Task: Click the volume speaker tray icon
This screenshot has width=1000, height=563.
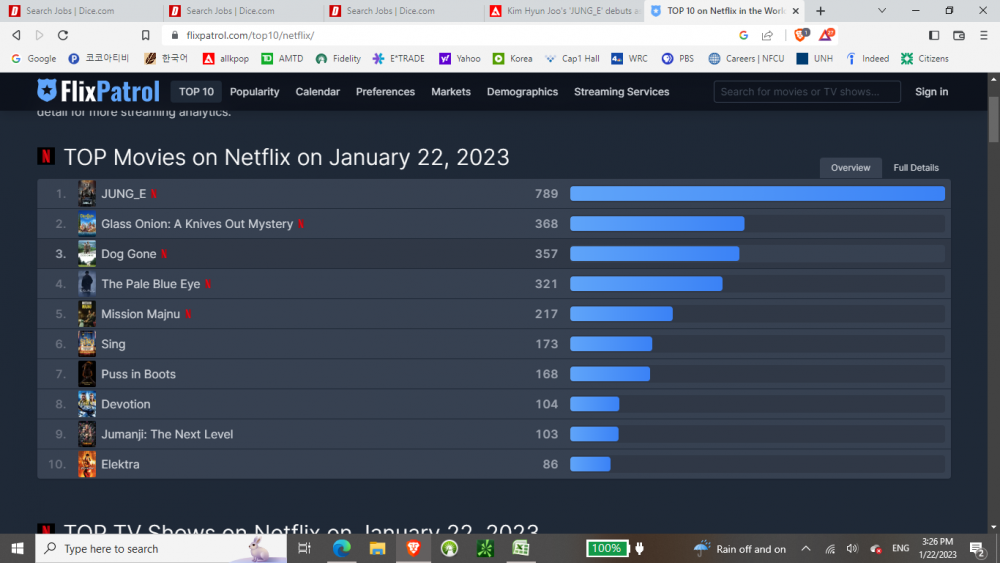Action: pos(852,548)
